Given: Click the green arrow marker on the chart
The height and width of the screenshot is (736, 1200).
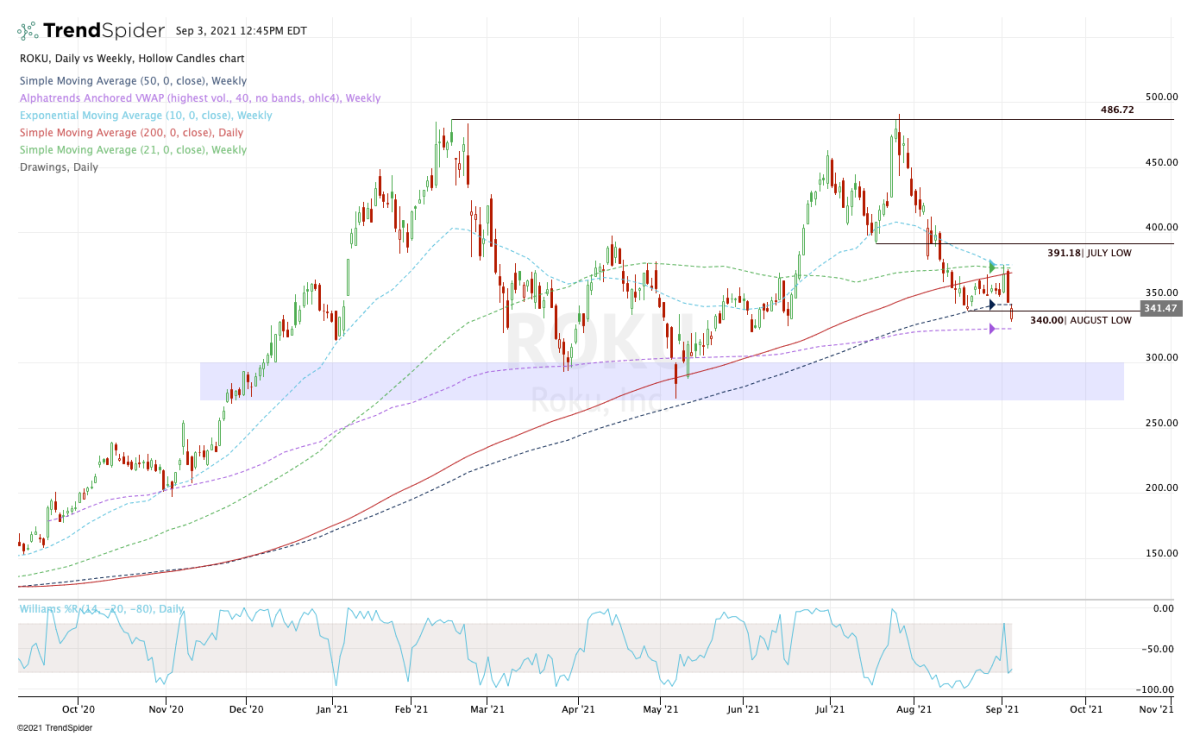Looking at the screenshot, I should click(993, 267).
